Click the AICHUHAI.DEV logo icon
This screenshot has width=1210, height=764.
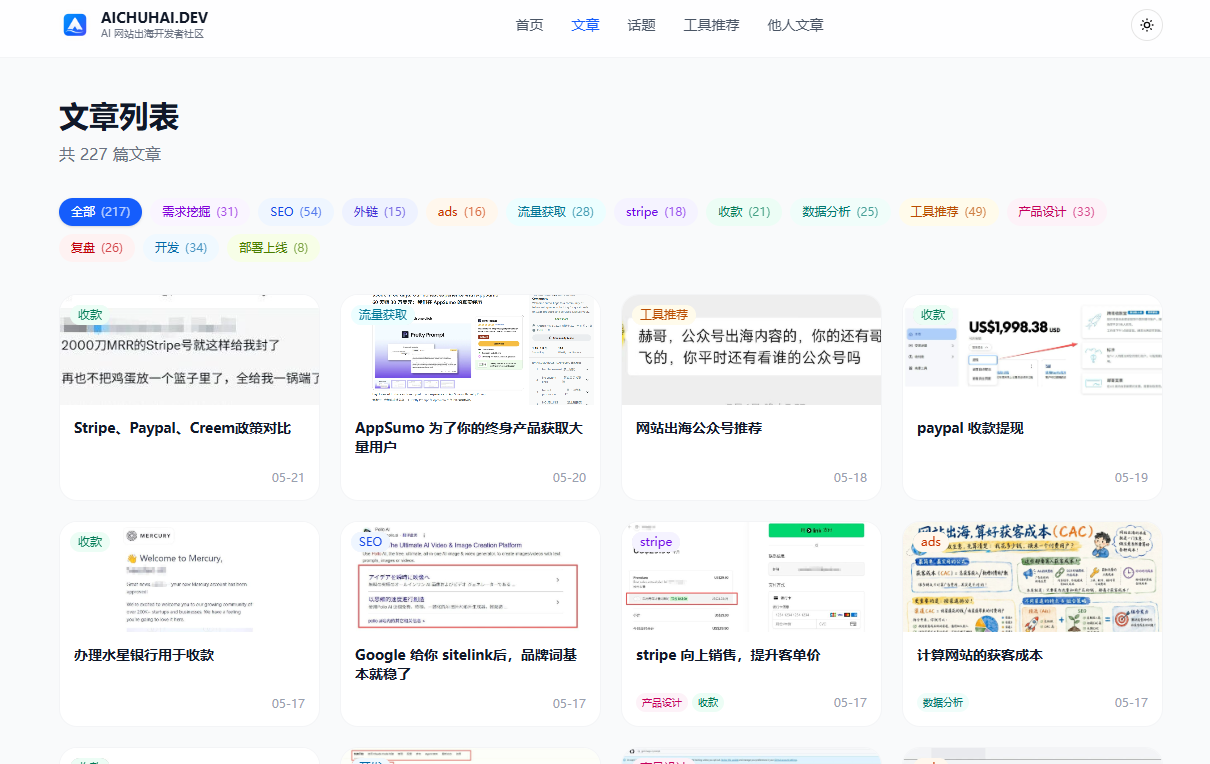[75, 25]
